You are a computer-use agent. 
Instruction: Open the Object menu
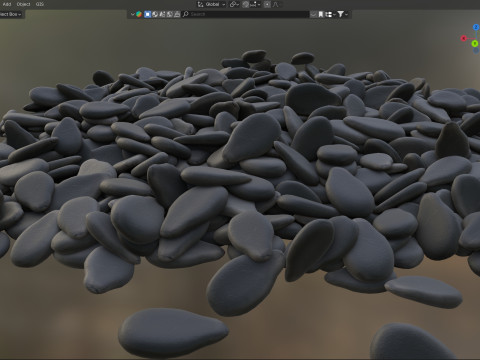23,4
